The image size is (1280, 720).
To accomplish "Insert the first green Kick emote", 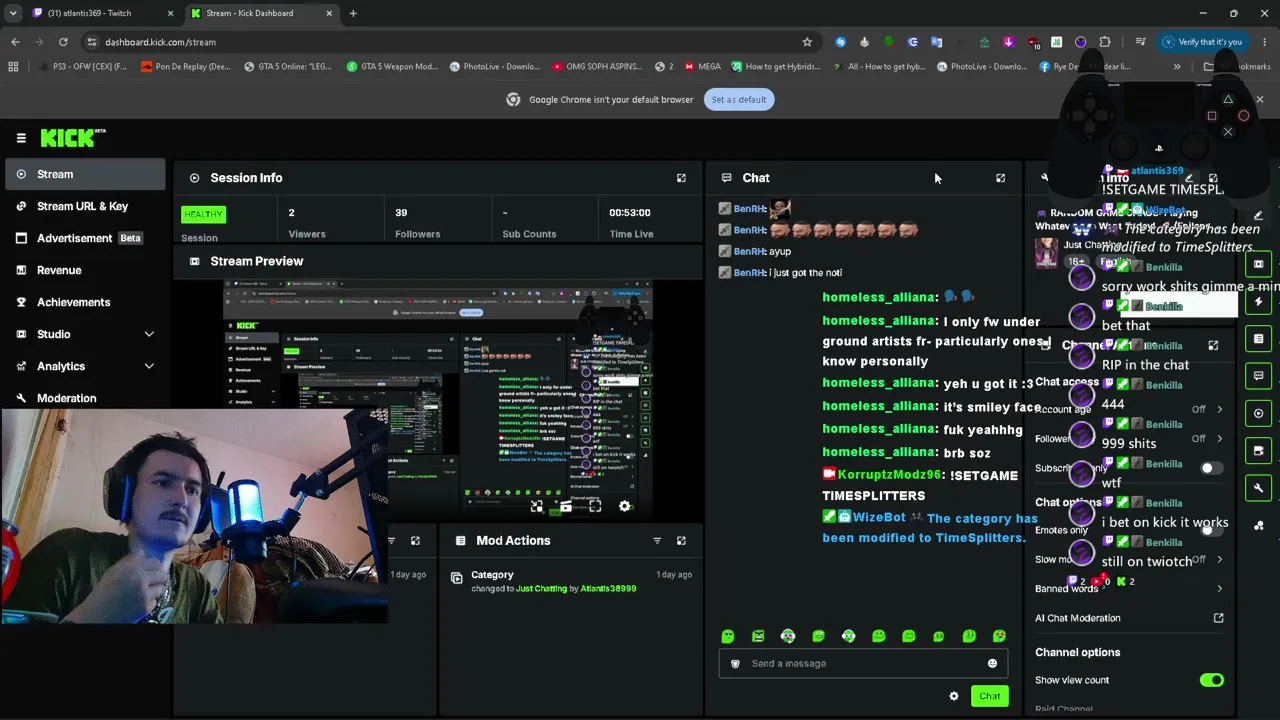I will click(728, 636).
